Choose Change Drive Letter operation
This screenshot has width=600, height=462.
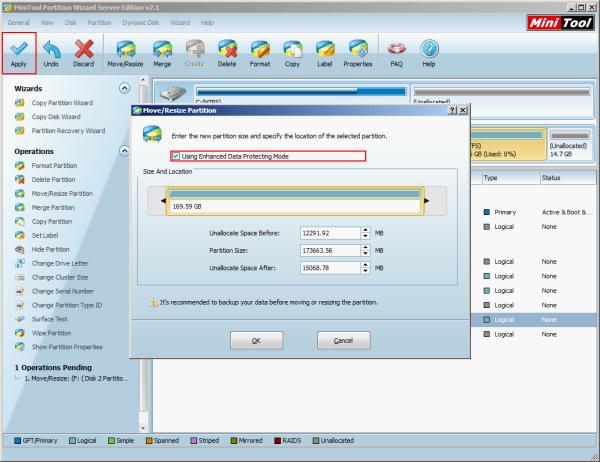(x=60, y=263)
